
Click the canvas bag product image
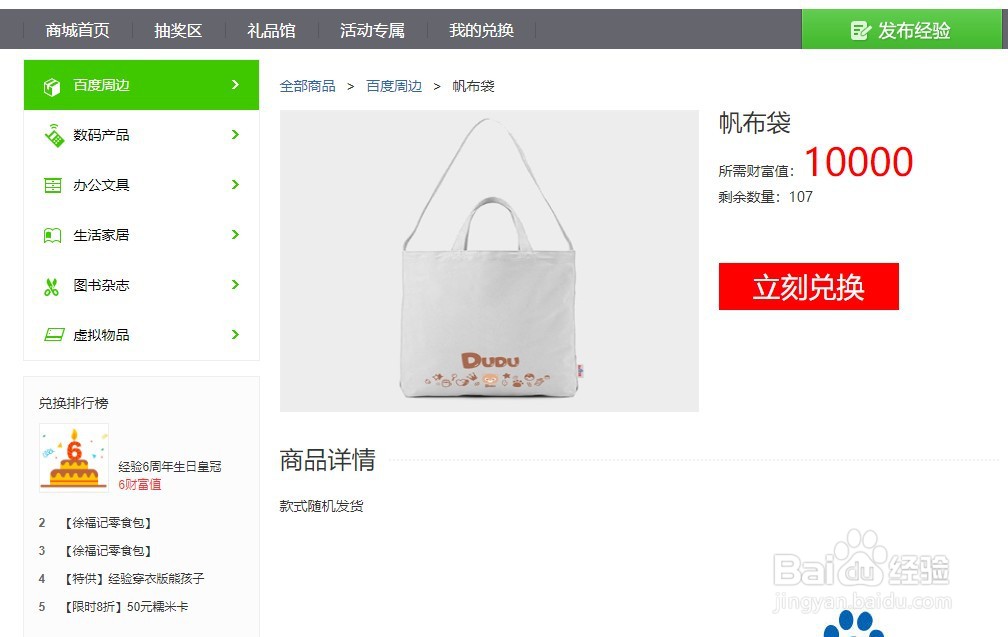489,261
